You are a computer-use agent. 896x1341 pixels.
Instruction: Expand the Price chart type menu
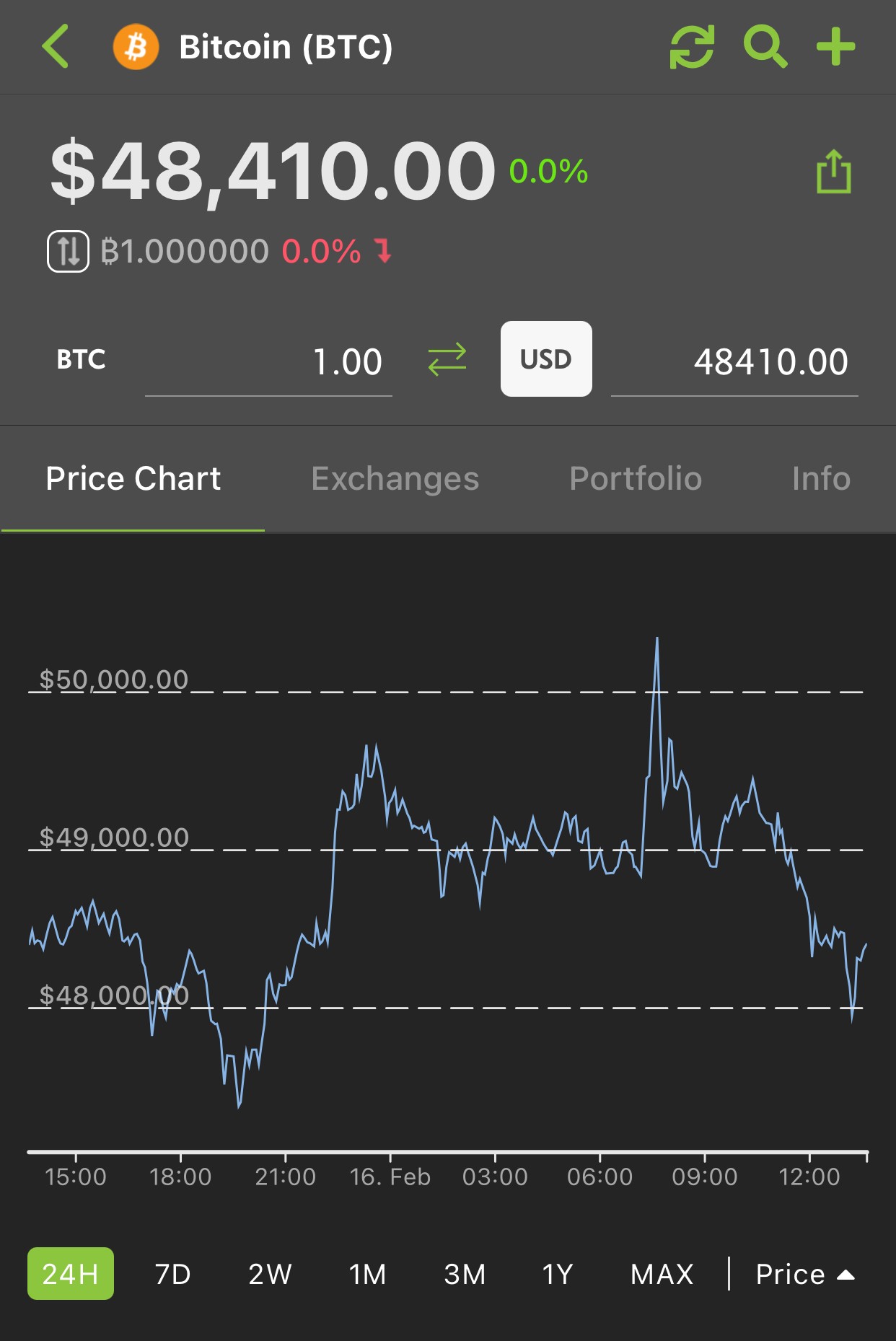pyautogui.click(x=805, y=1274)
